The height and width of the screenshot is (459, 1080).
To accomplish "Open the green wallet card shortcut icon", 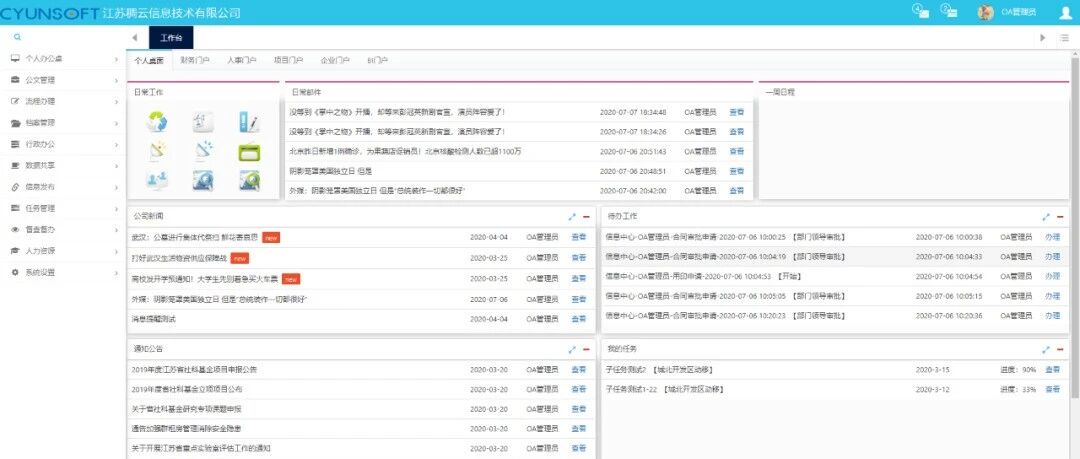I will (x=249, y=152).
